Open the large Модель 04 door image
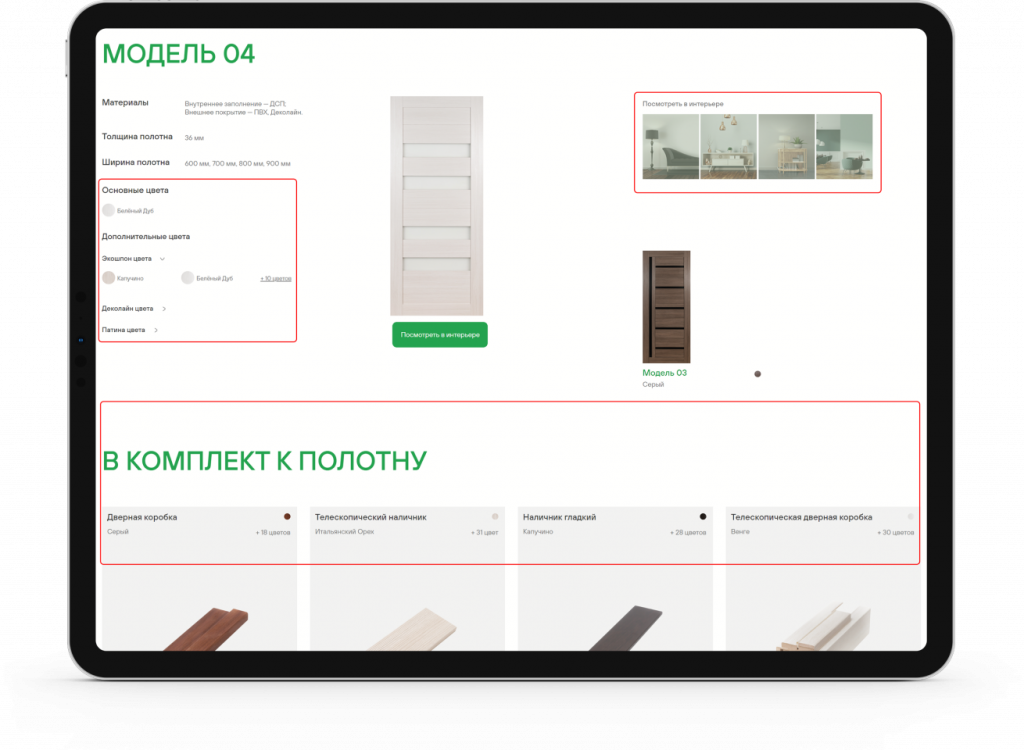Image resolution: width=1024 pixels, height=750 pixels. coord(436,206)
